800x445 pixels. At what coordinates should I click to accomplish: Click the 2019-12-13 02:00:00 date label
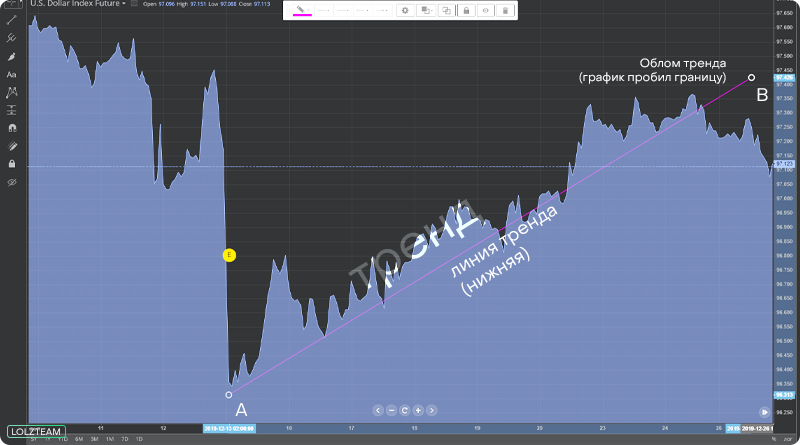coord(229,428)
